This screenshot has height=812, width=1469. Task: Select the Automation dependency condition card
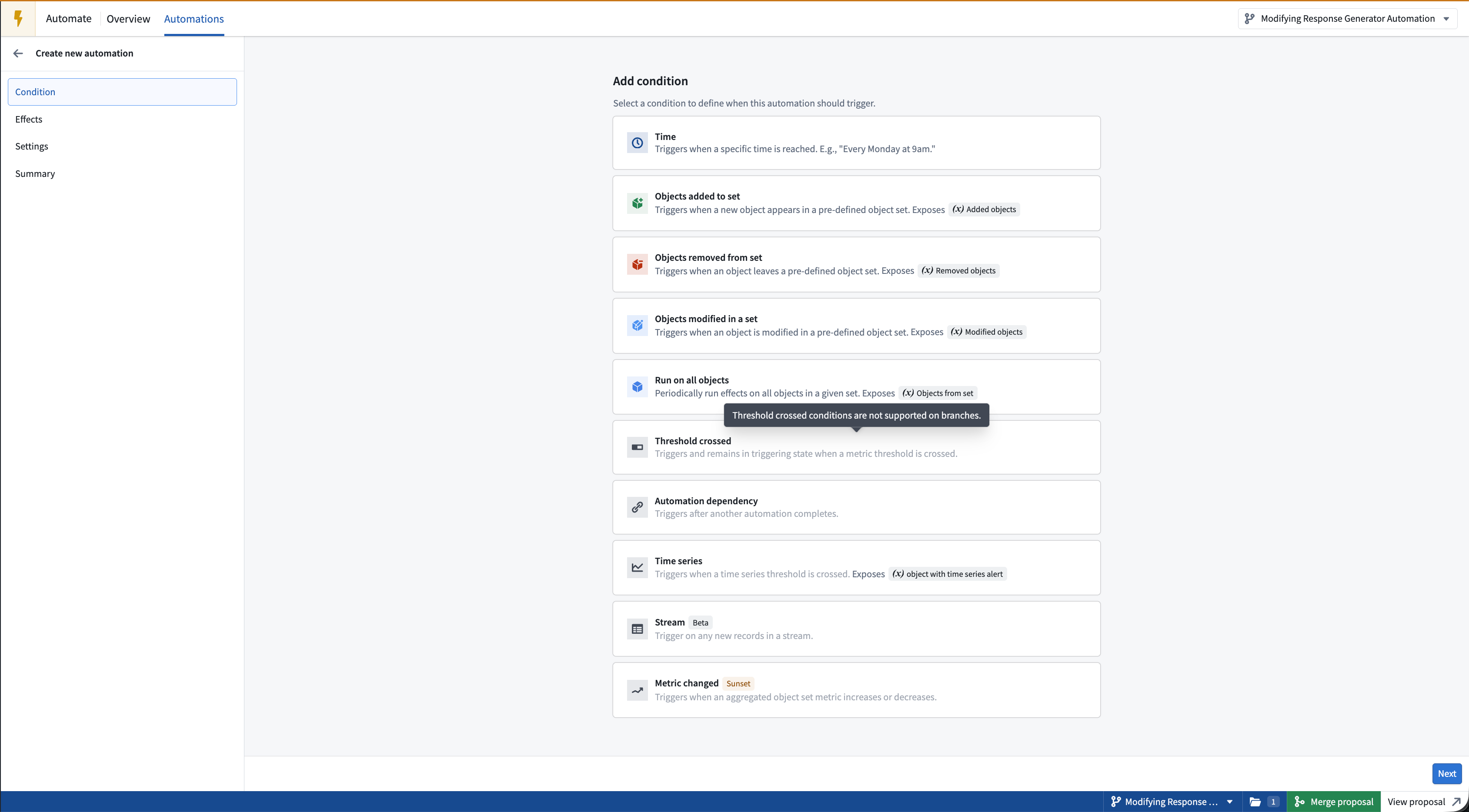[857, 507]
